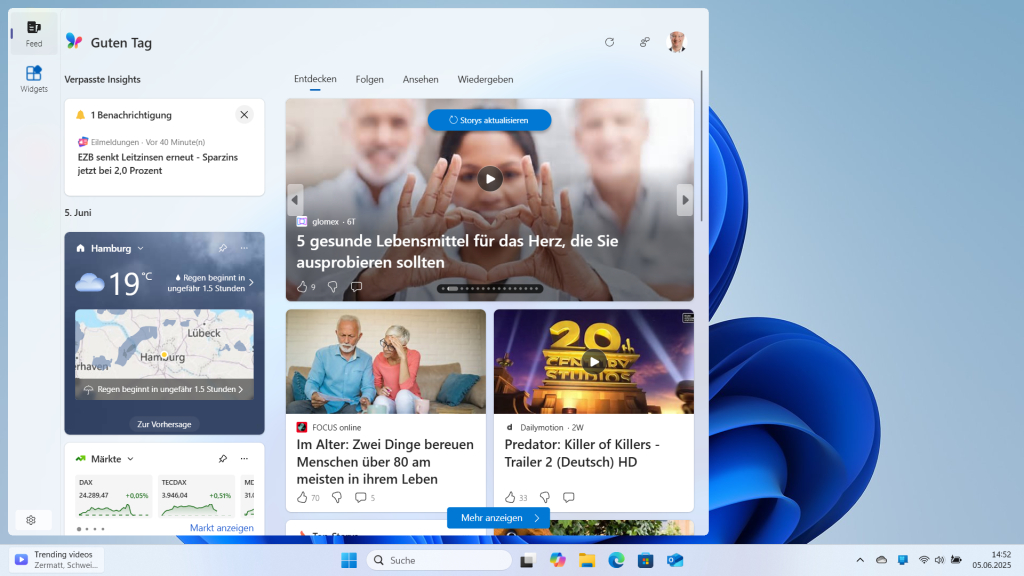Show hidden system tray icons
Viewport: 1024px width, 576px height.
[860, 560]
